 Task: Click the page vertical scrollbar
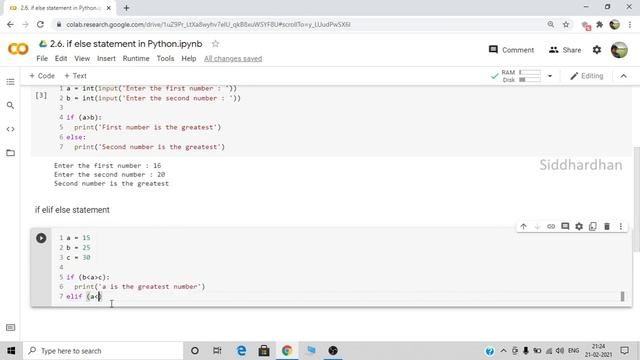[636, 200]
